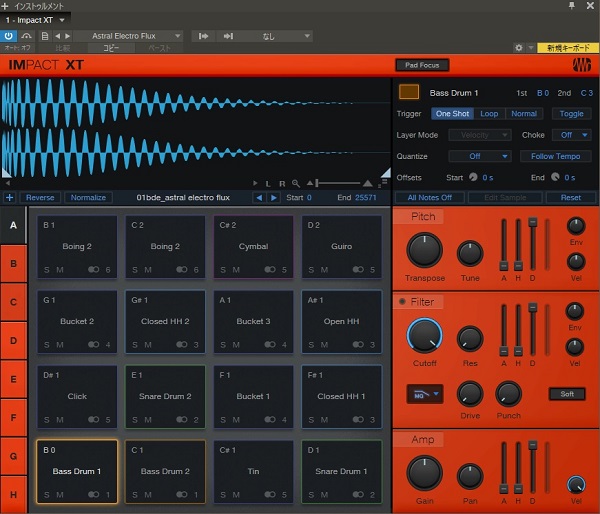
Task: Load next sample with right arrow
Action: click(274, 197)
